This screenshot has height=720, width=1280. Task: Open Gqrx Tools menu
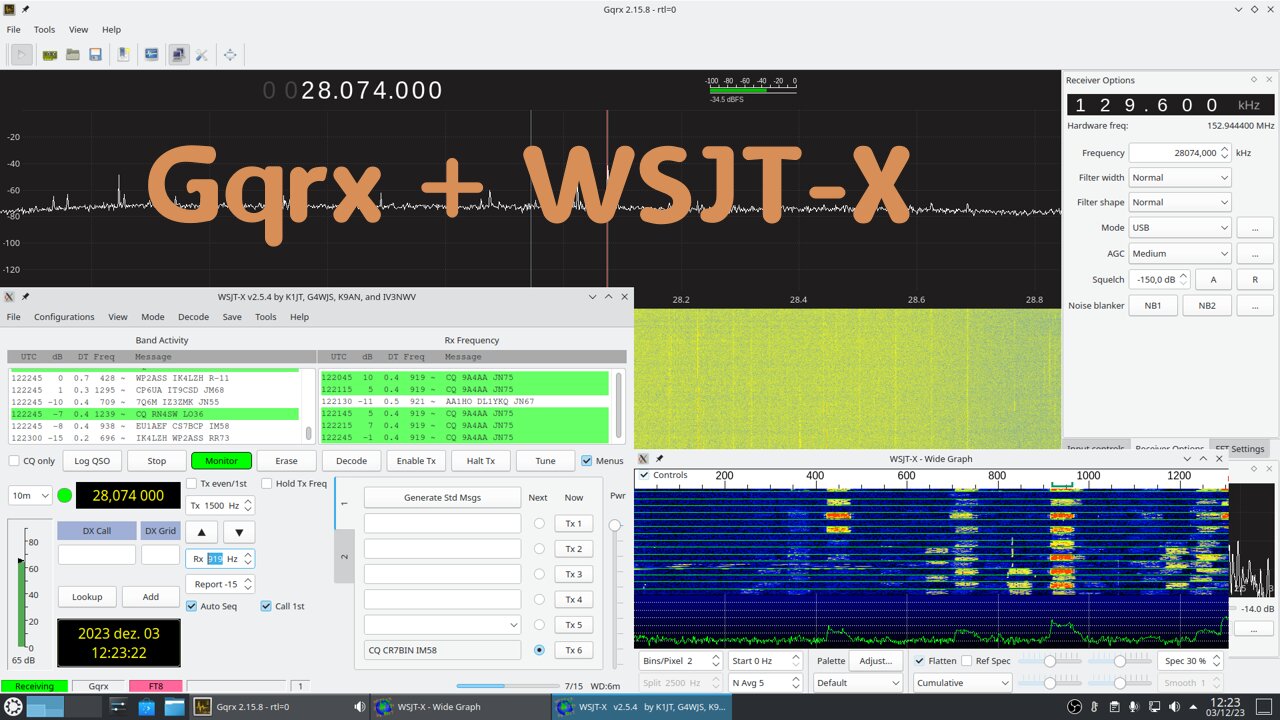44,30
